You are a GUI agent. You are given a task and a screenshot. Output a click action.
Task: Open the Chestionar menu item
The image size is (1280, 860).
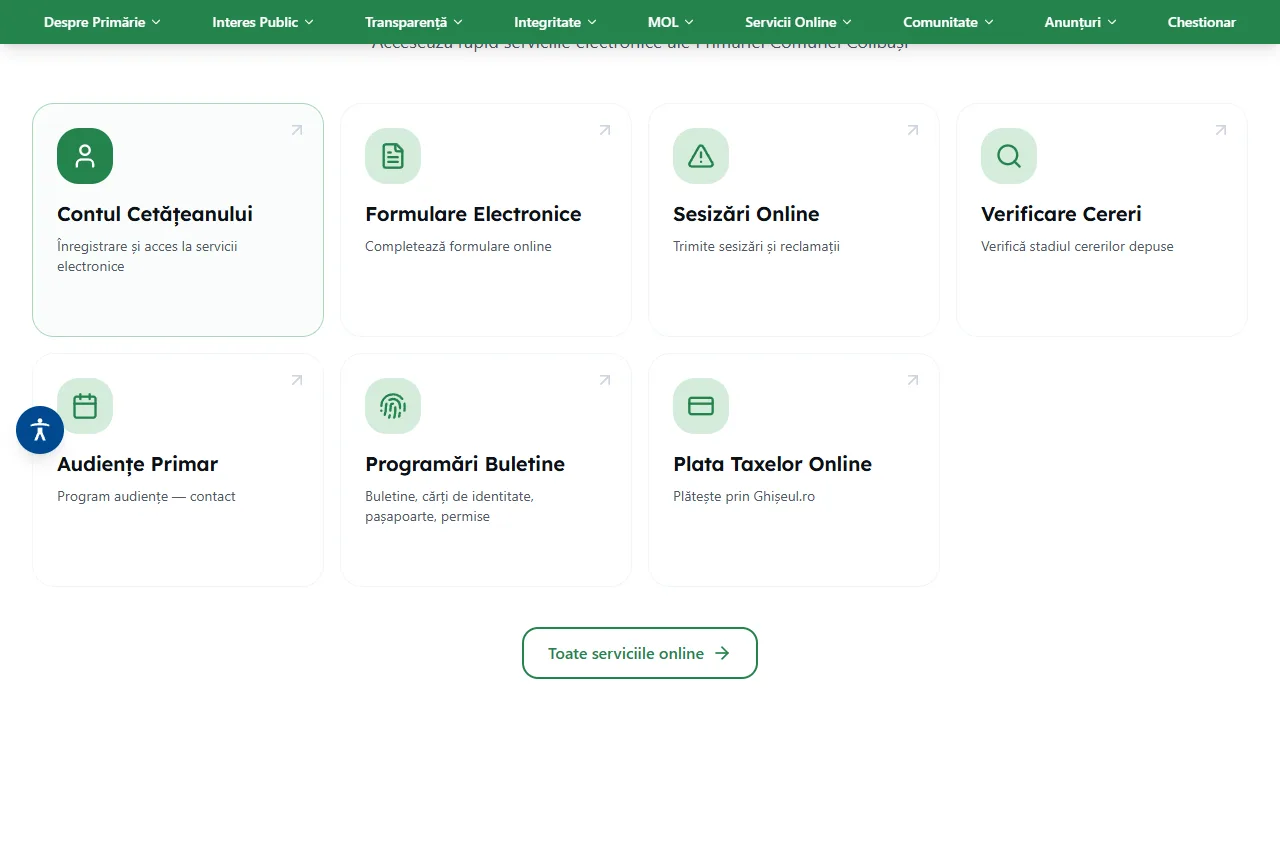(x=1202, y=22)
